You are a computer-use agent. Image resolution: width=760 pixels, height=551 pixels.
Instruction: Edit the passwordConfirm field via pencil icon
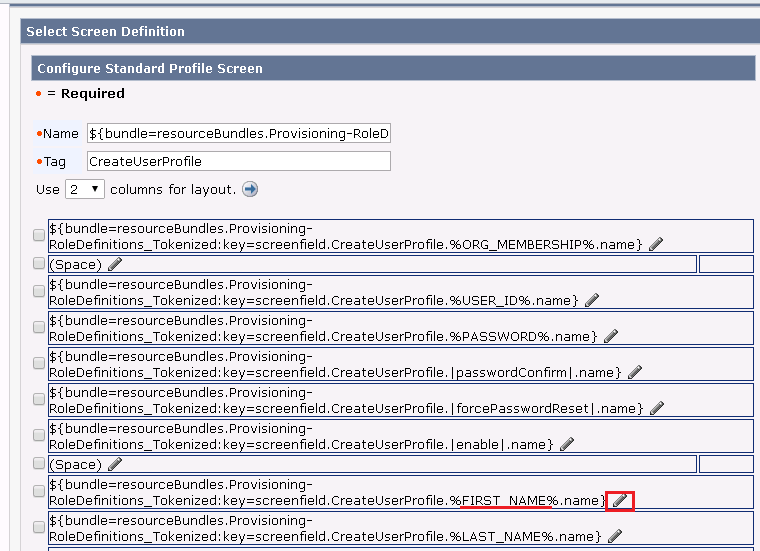[634, 372]
